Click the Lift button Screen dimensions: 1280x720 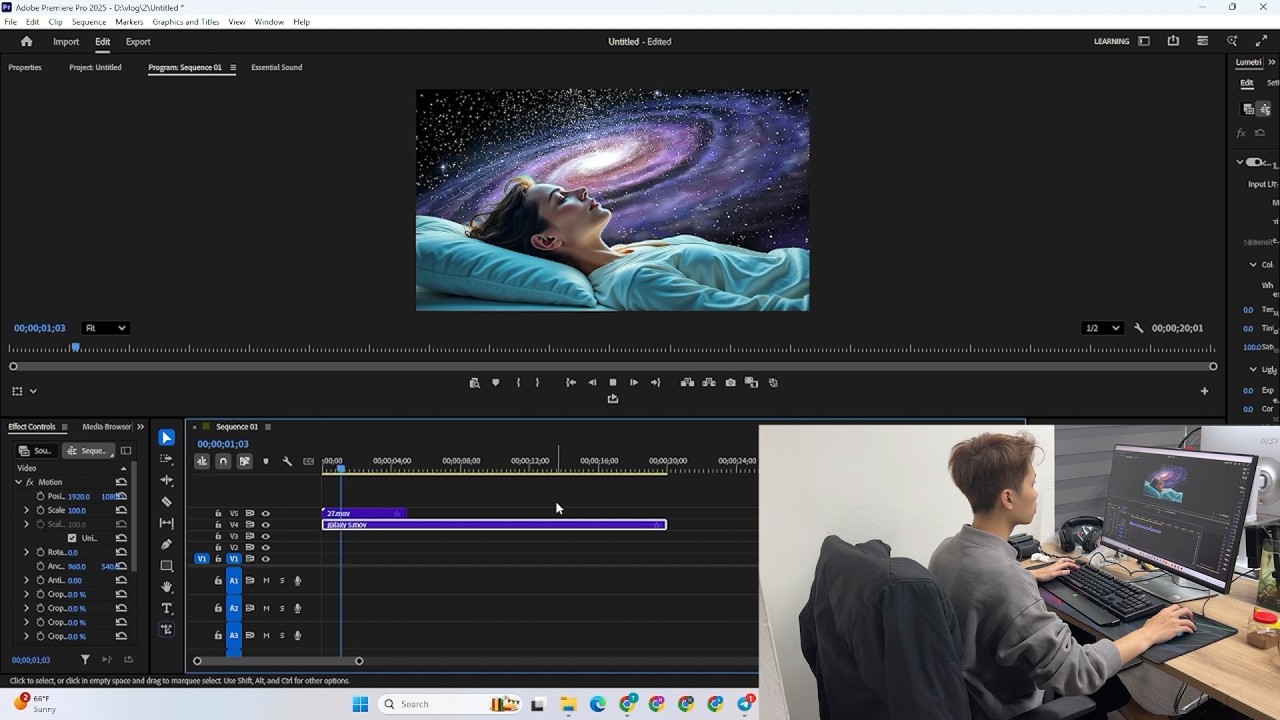687,382
